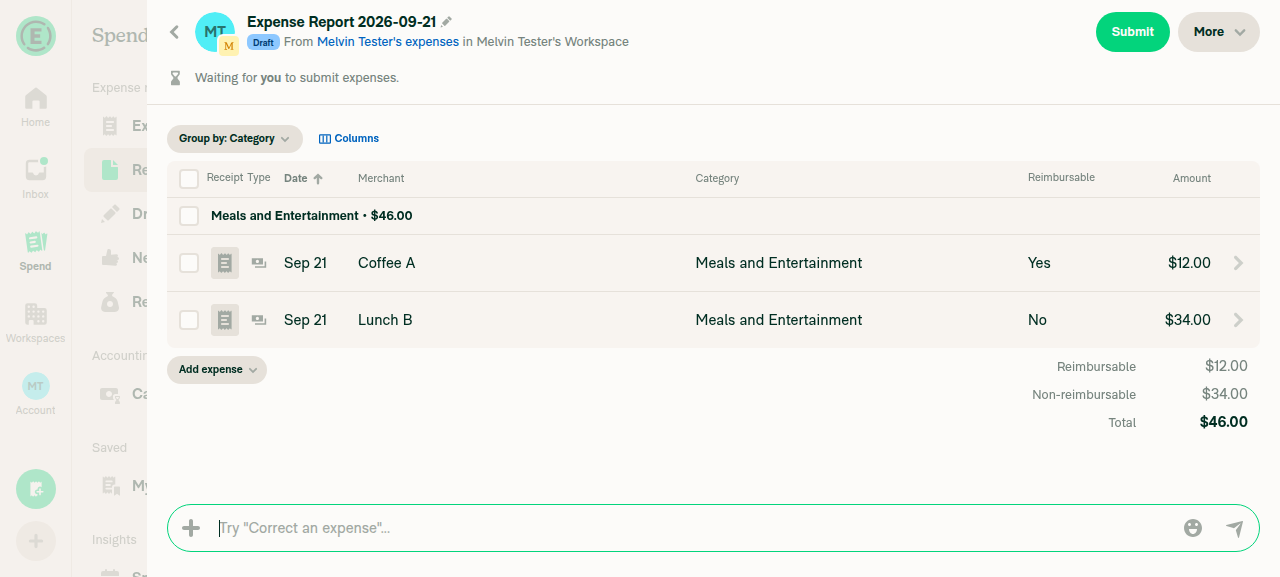
Task: Sort by the Merchant column header
Action: pyautogui.click(x=381, y=178)
